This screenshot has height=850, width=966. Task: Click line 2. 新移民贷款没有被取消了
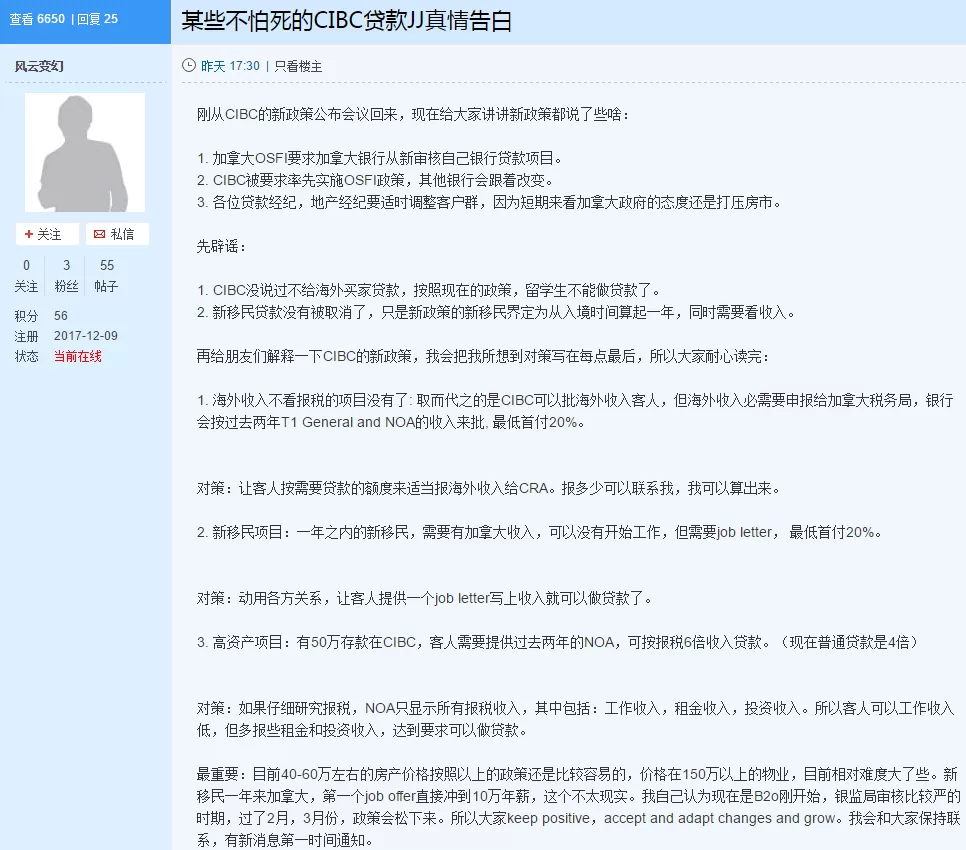tap(497, 312)
